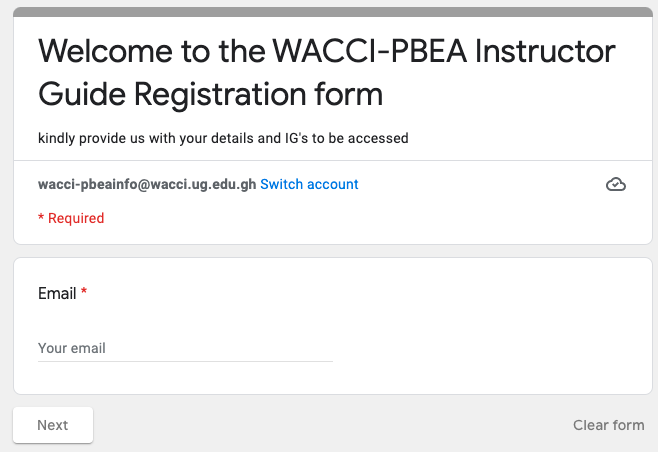
Task: Clear form using the bottom-right link
Action: [x=608, y=425]
